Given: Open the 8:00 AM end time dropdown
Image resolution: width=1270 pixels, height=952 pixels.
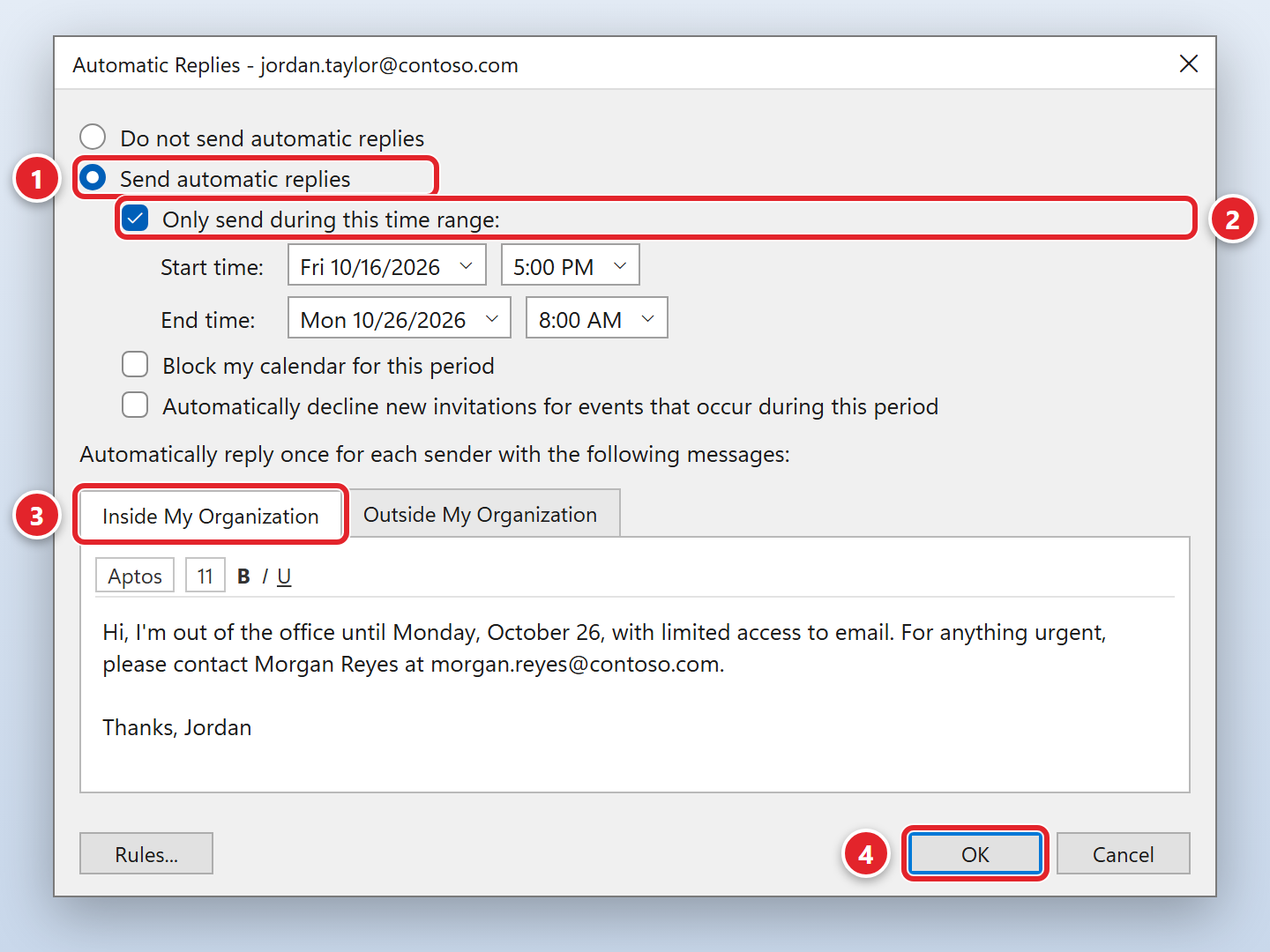Looking at the screenshot, I should (597, 318).
